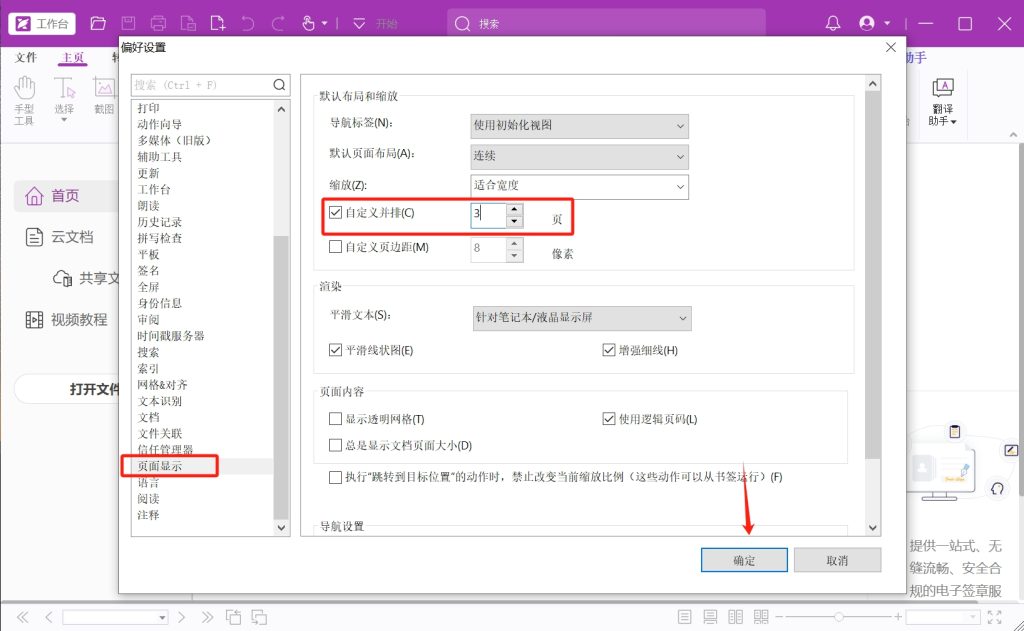This screenshot has height=631, width=1024.
Task: Click the magnifier icon in preferences search
Action: coord(280,86)
